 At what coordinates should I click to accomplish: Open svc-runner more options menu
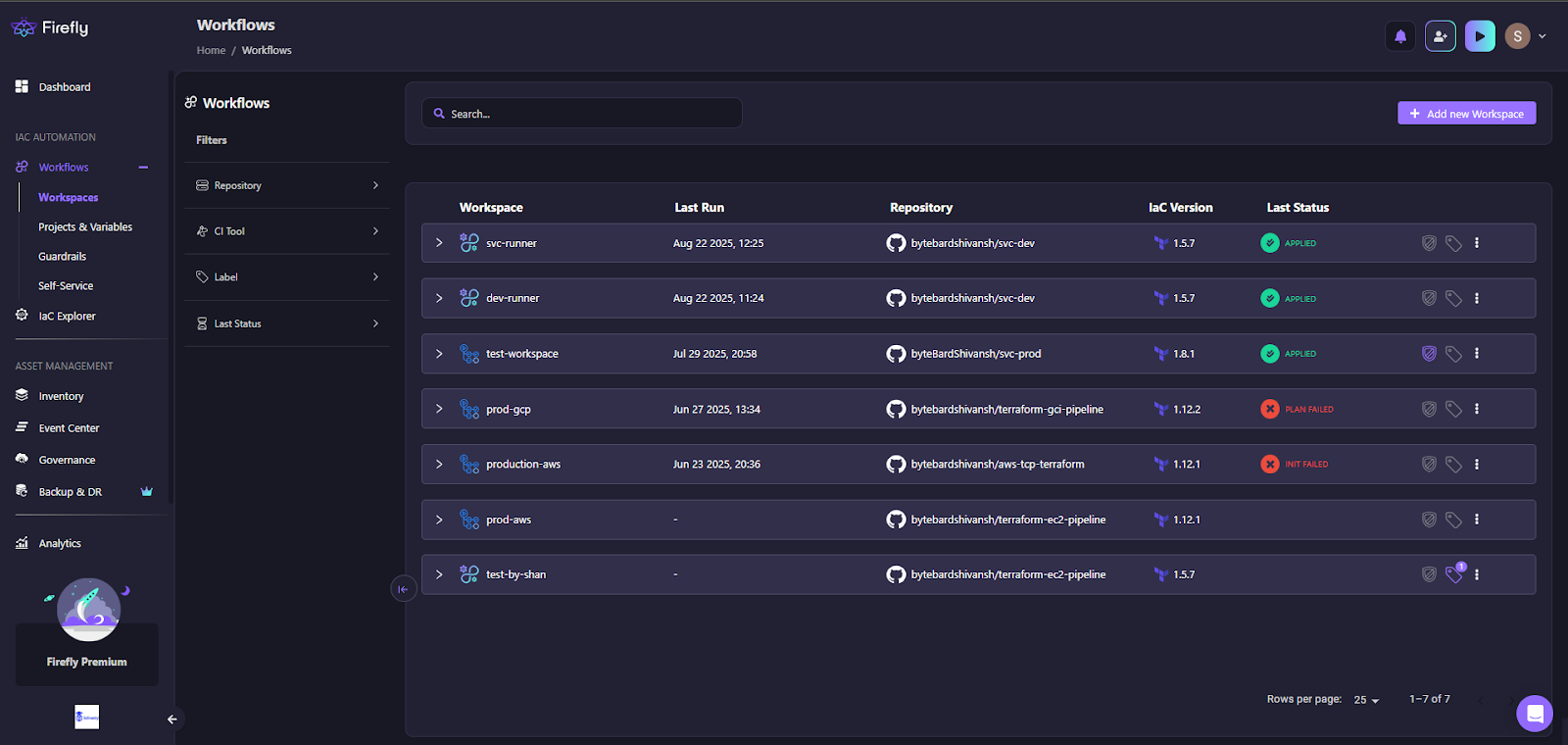click(x=1477, y=243)
